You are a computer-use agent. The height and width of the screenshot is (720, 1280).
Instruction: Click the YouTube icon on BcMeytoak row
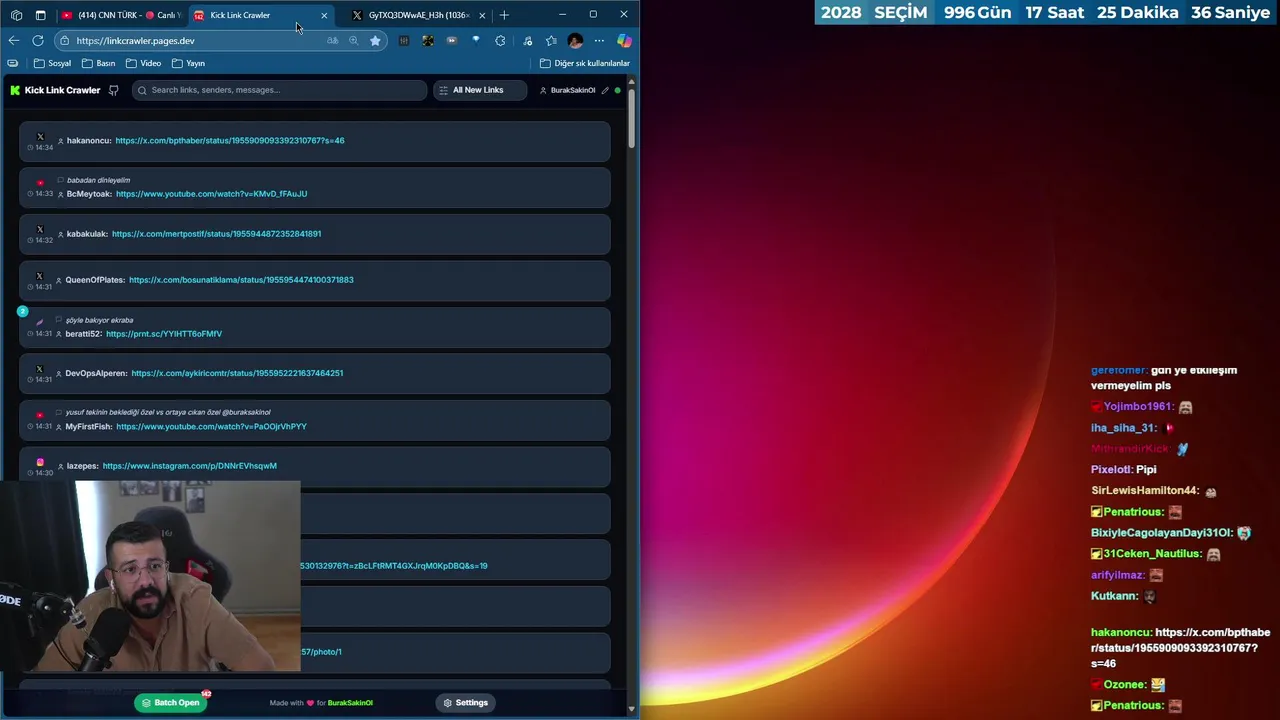click(40, 183)
